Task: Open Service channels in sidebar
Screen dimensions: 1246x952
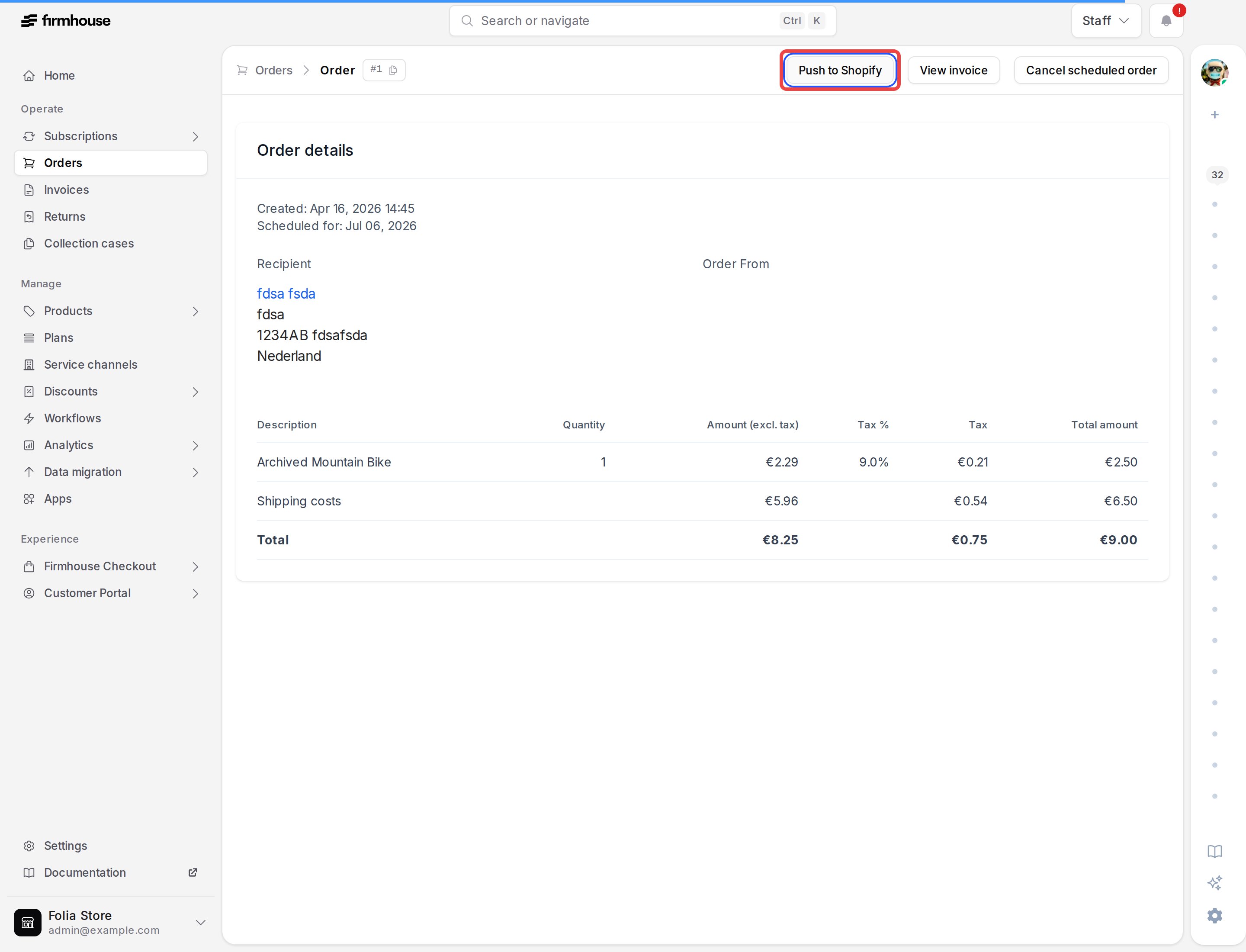Action: tap(110, 364)
